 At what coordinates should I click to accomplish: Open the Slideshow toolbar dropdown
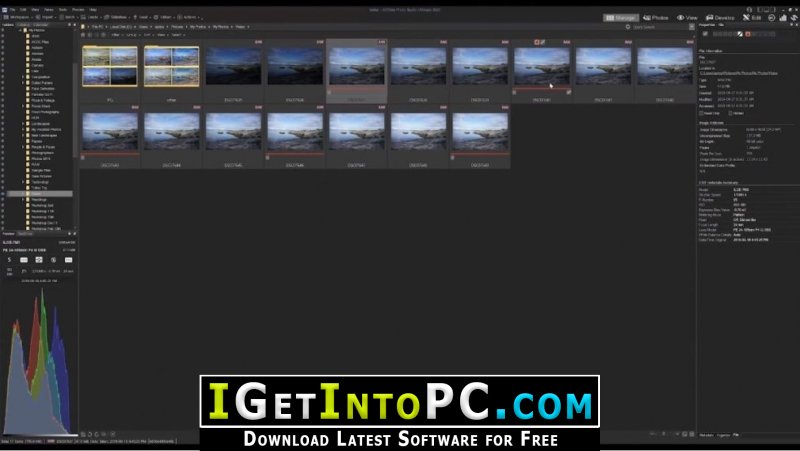click(117, 17)
